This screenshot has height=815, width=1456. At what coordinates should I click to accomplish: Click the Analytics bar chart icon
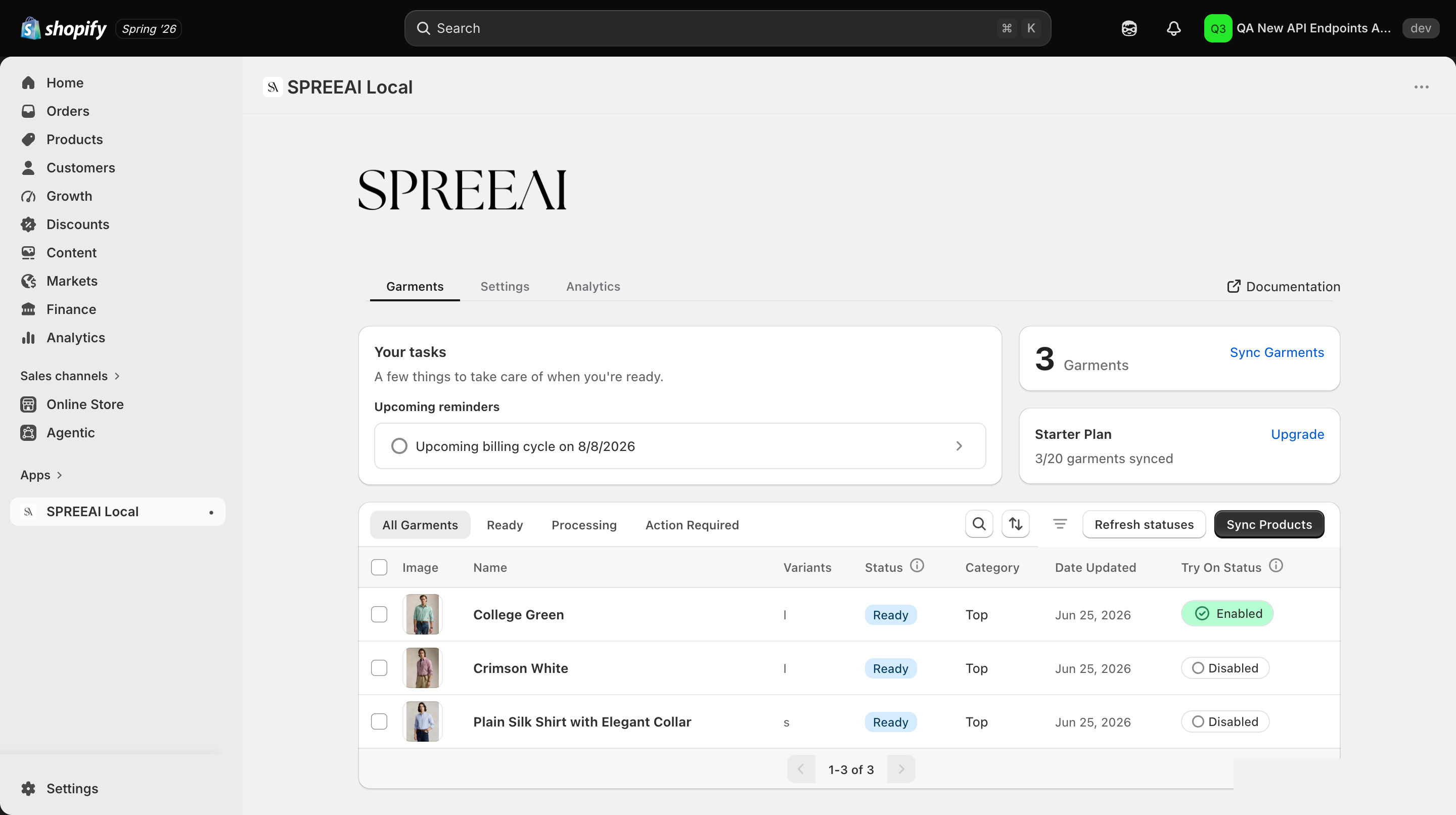coord(28,337)
